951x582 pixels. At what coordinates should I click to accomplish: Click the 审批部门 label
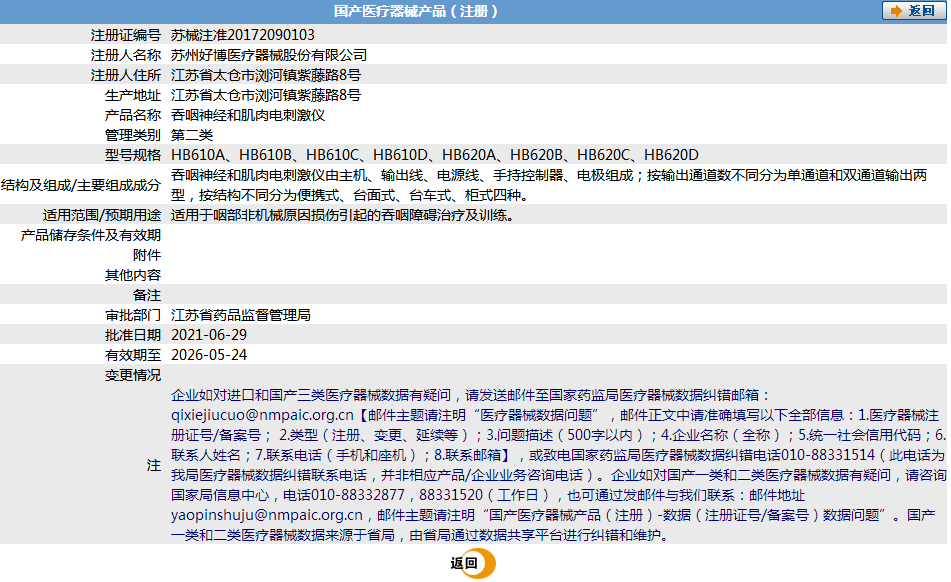(133, 315)
